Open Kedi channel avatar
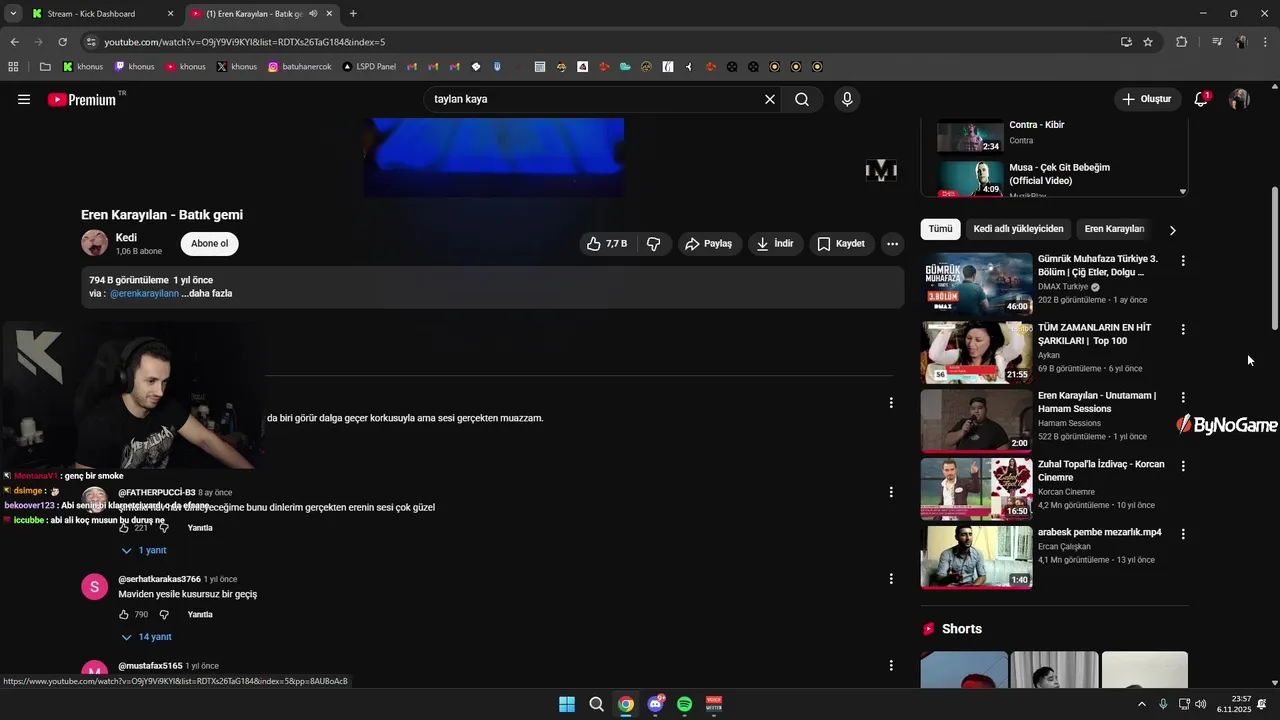 coord(94,244)
